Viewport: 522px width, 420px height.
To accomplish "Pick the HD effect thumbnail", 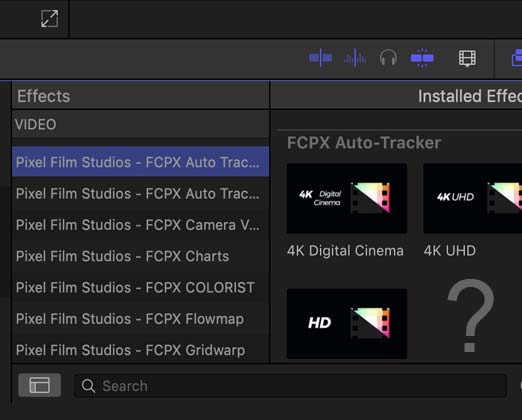I will coord(347,324).
